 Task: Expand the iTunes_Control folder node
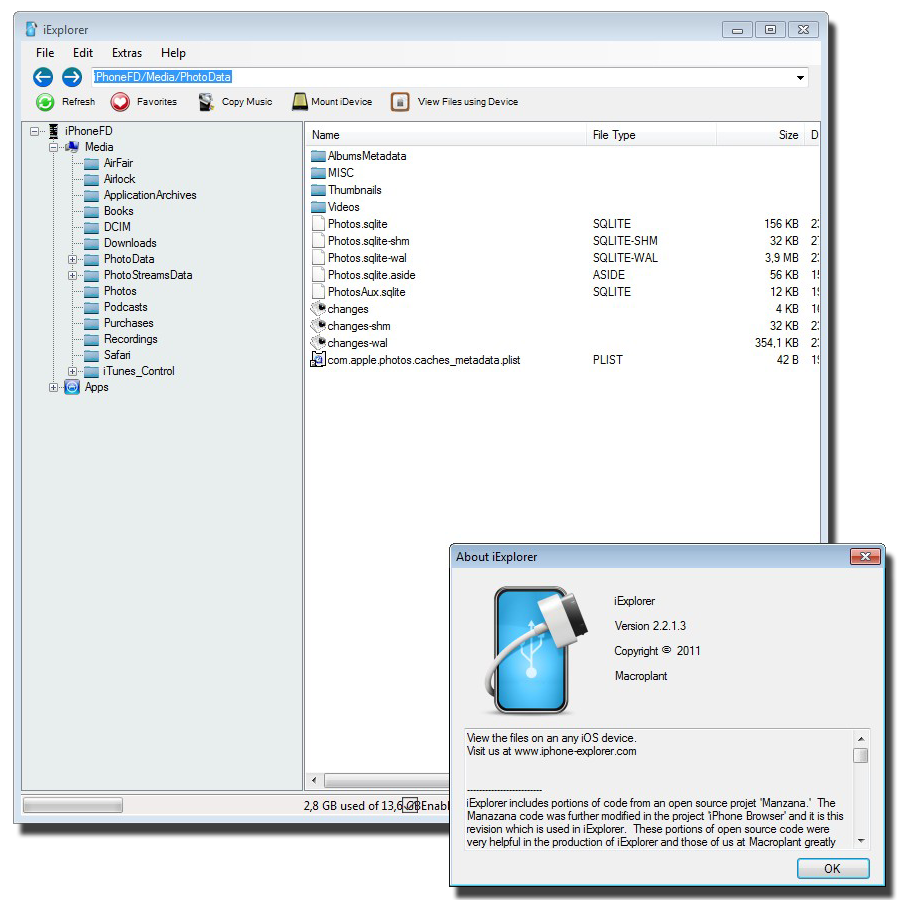[x=72, y=371]
